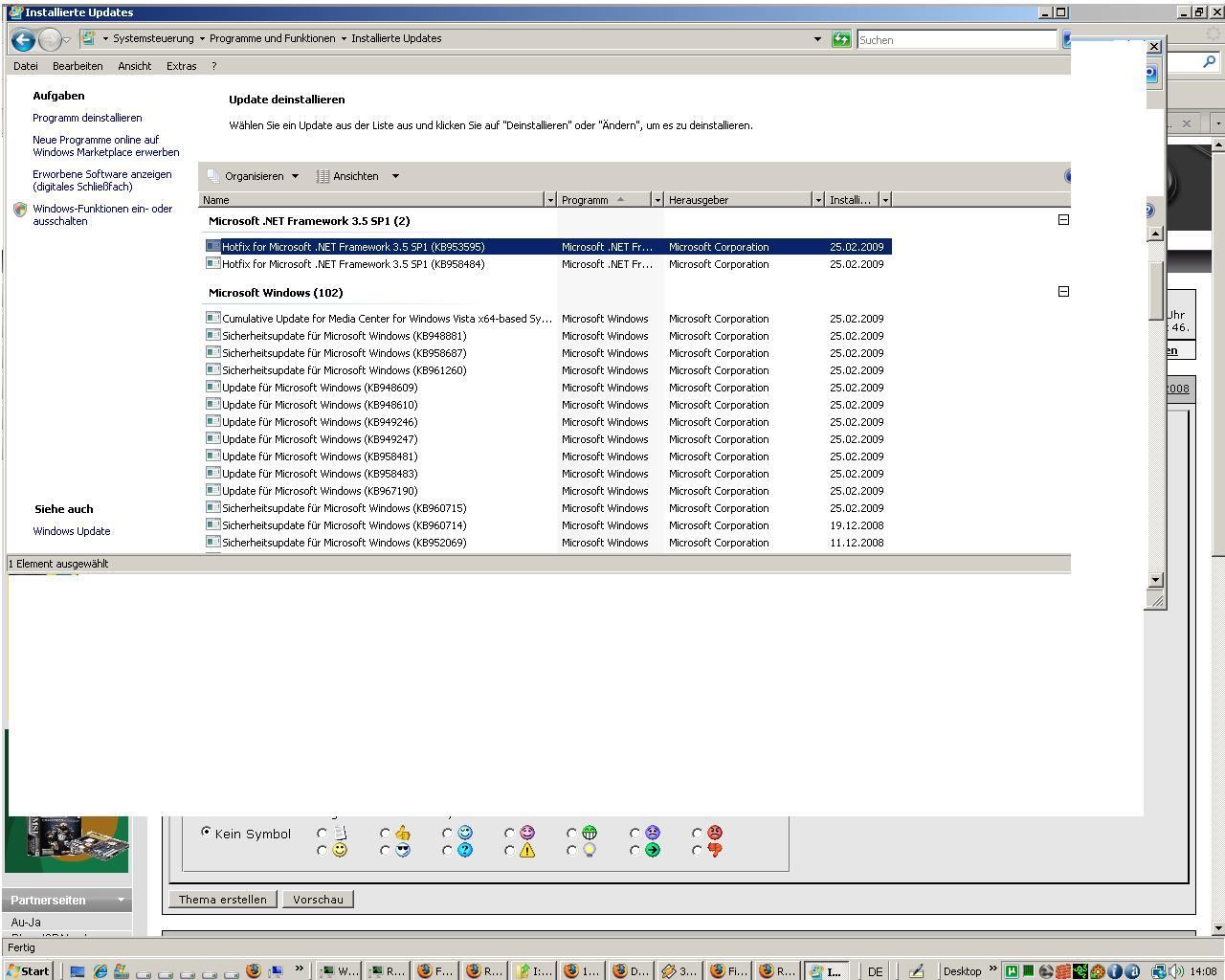Open the Herausgeber column filter dropdown

coord(818,200)
